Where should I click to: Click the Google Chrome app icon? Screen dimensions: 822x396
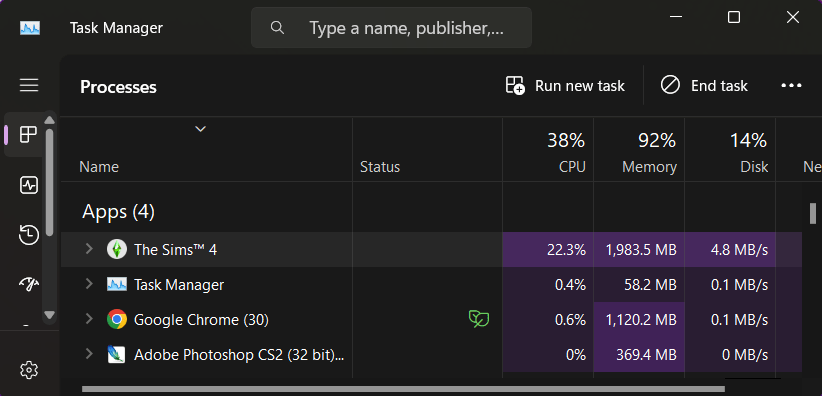(117, 319)
